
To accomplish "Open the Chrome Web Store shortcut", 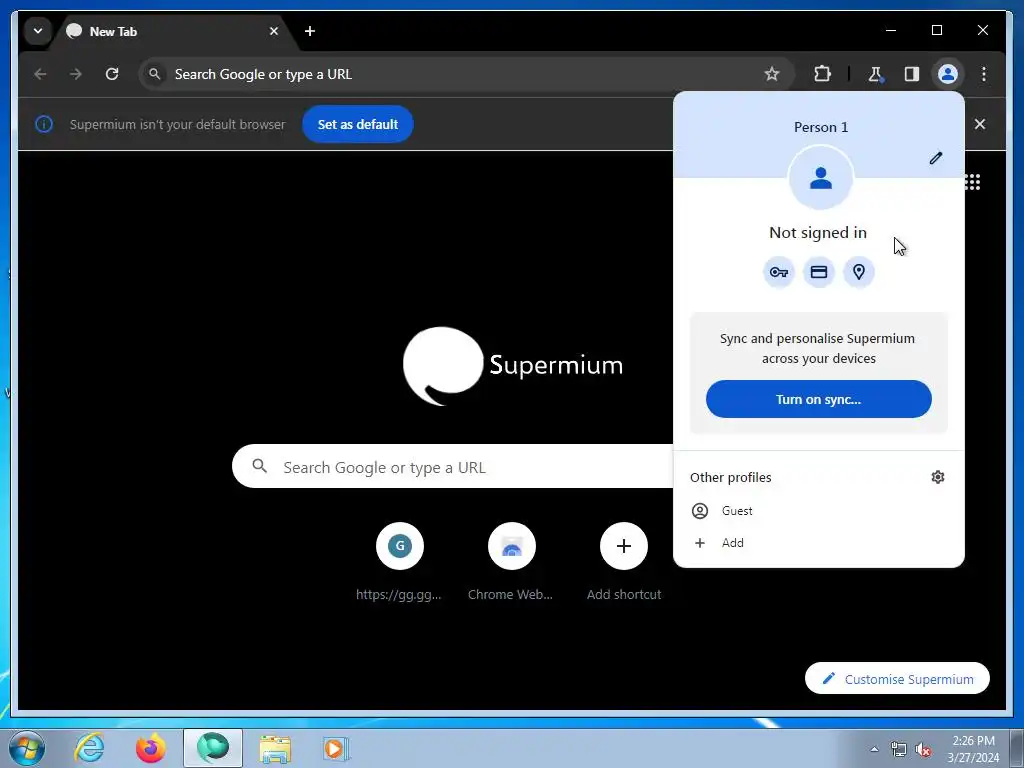I will coord(511,561).
